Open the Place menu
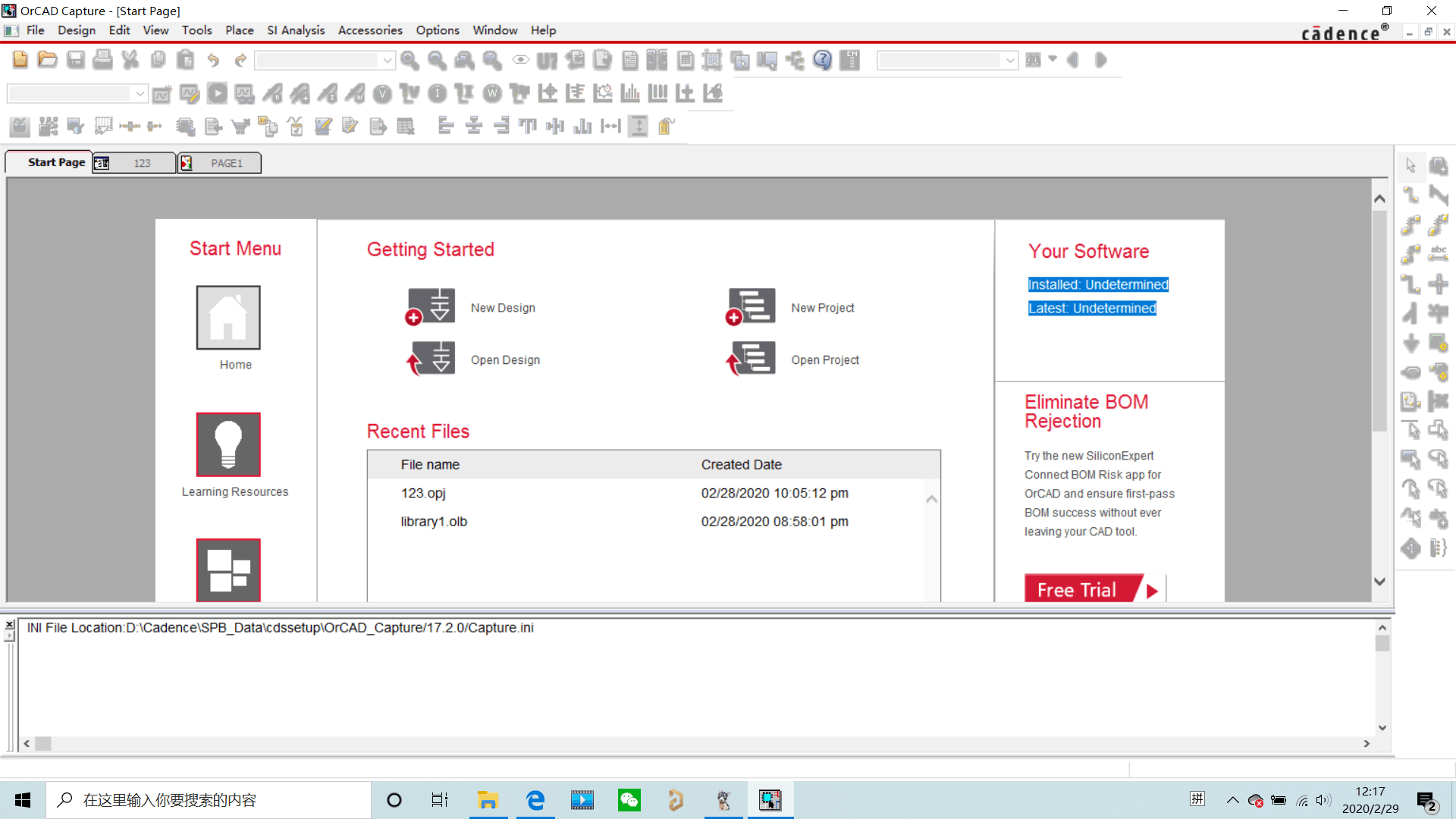 point(240,30)
